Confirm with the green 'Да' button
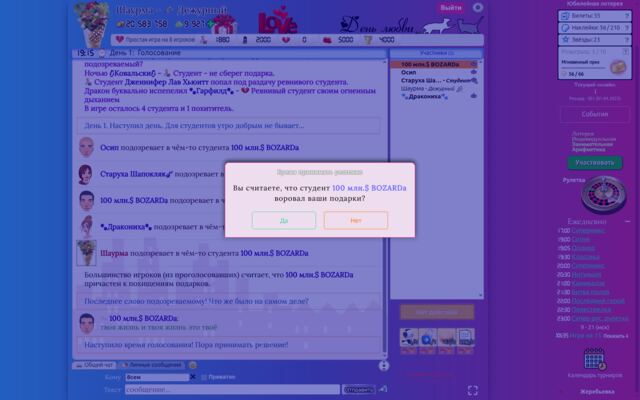Image resolution: width=640 pixels, height=400 pixels. pos(284,220)
